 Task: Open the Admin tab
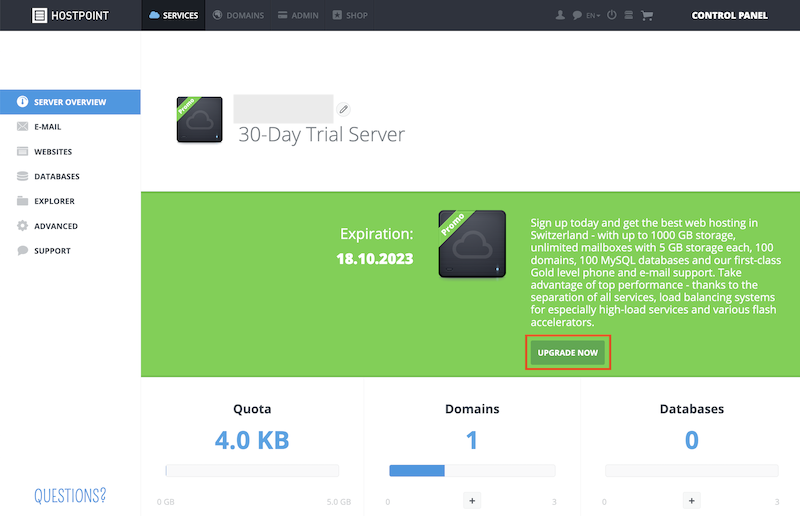pos(298,15)
